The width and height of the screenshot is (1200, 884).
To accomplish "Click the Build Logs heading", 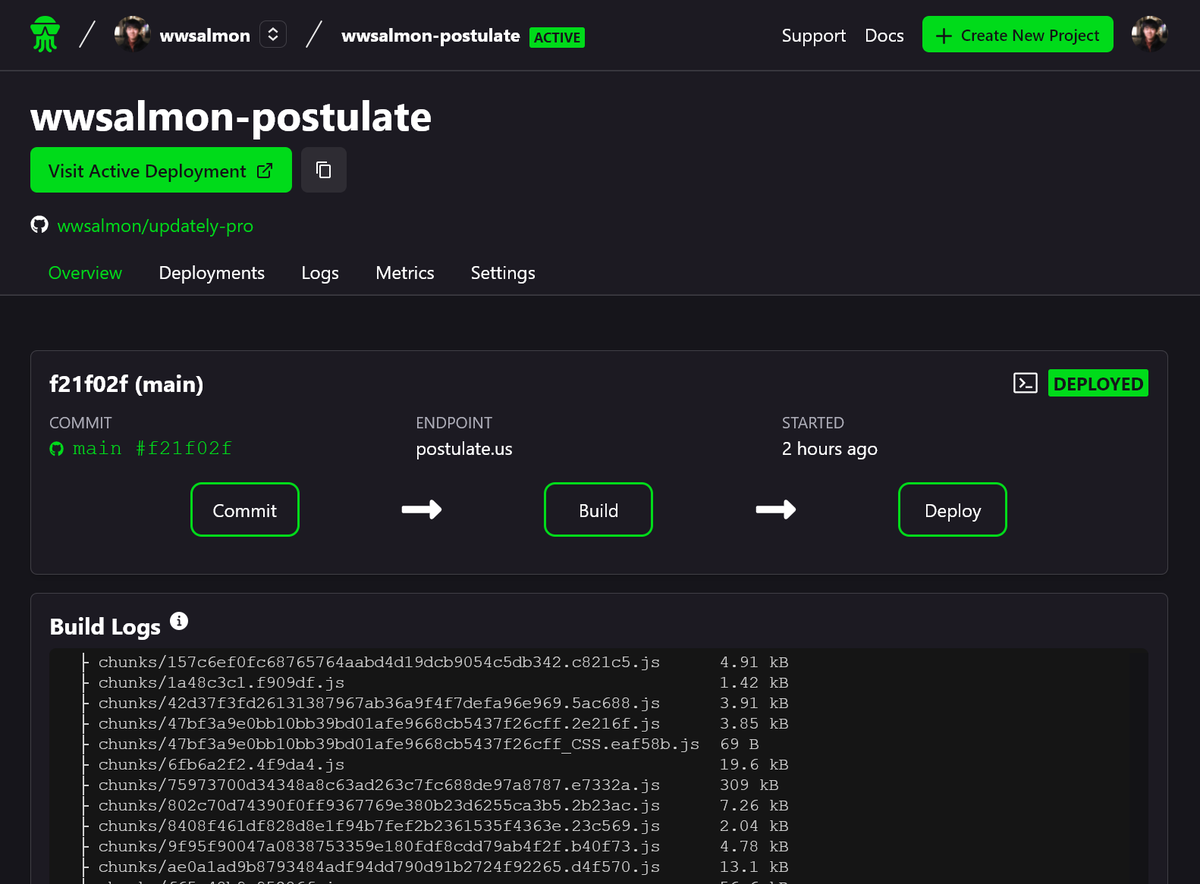I will pos(105,627).
